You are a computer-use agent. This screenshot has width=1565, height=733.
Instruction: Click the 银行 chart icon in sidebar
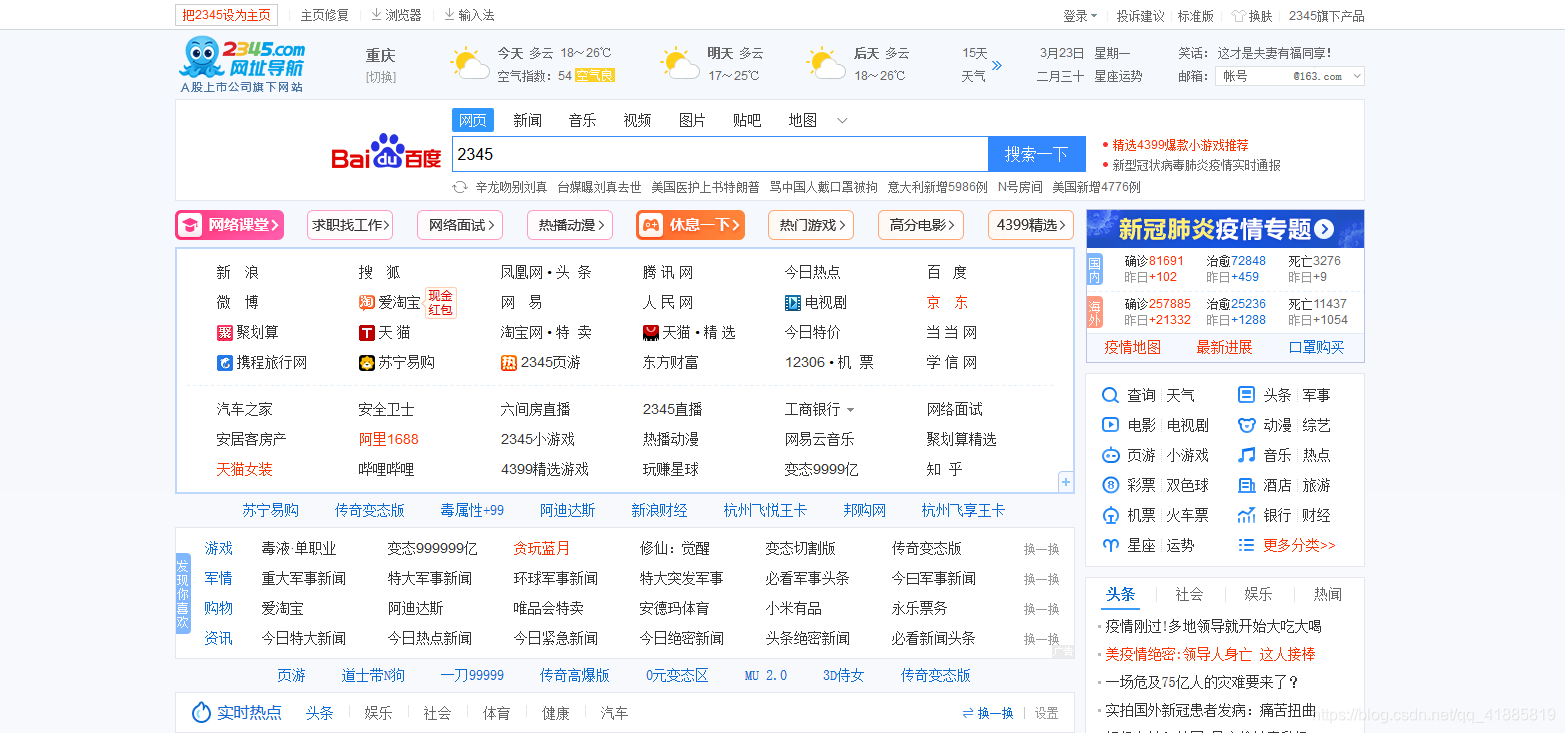coord(1246,515)
